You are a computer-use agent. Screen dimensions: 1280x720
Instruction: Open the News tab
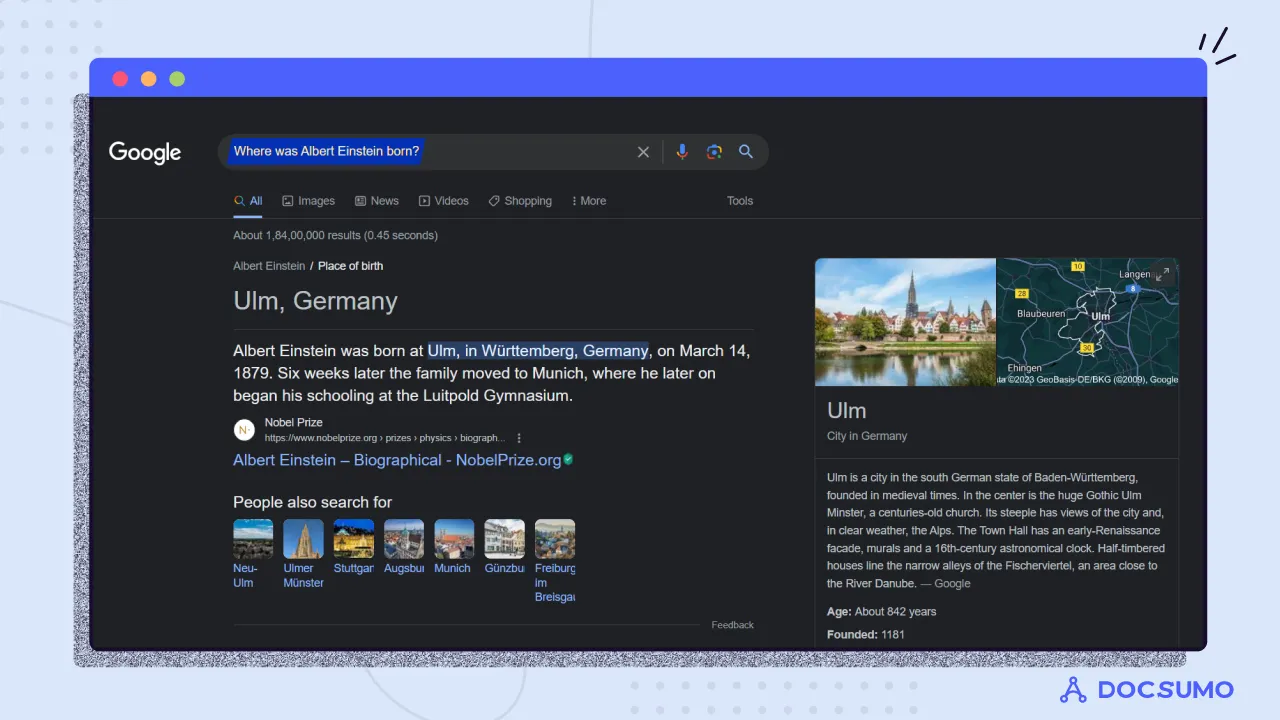click(376, 201)
